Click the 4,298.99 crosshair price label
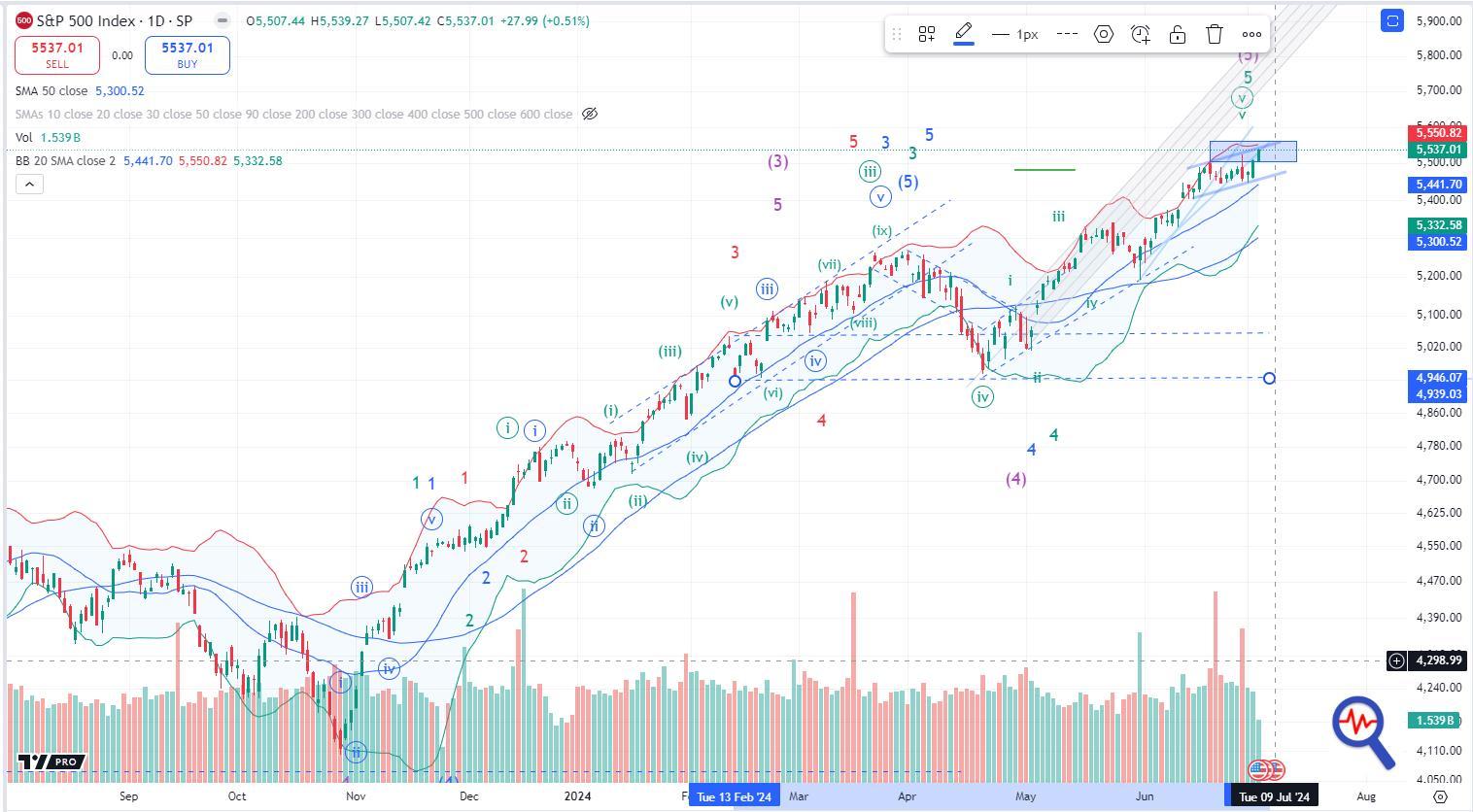Viewport: 1473px width, 812px height. pyautogui.click(x=1439, y=660)
